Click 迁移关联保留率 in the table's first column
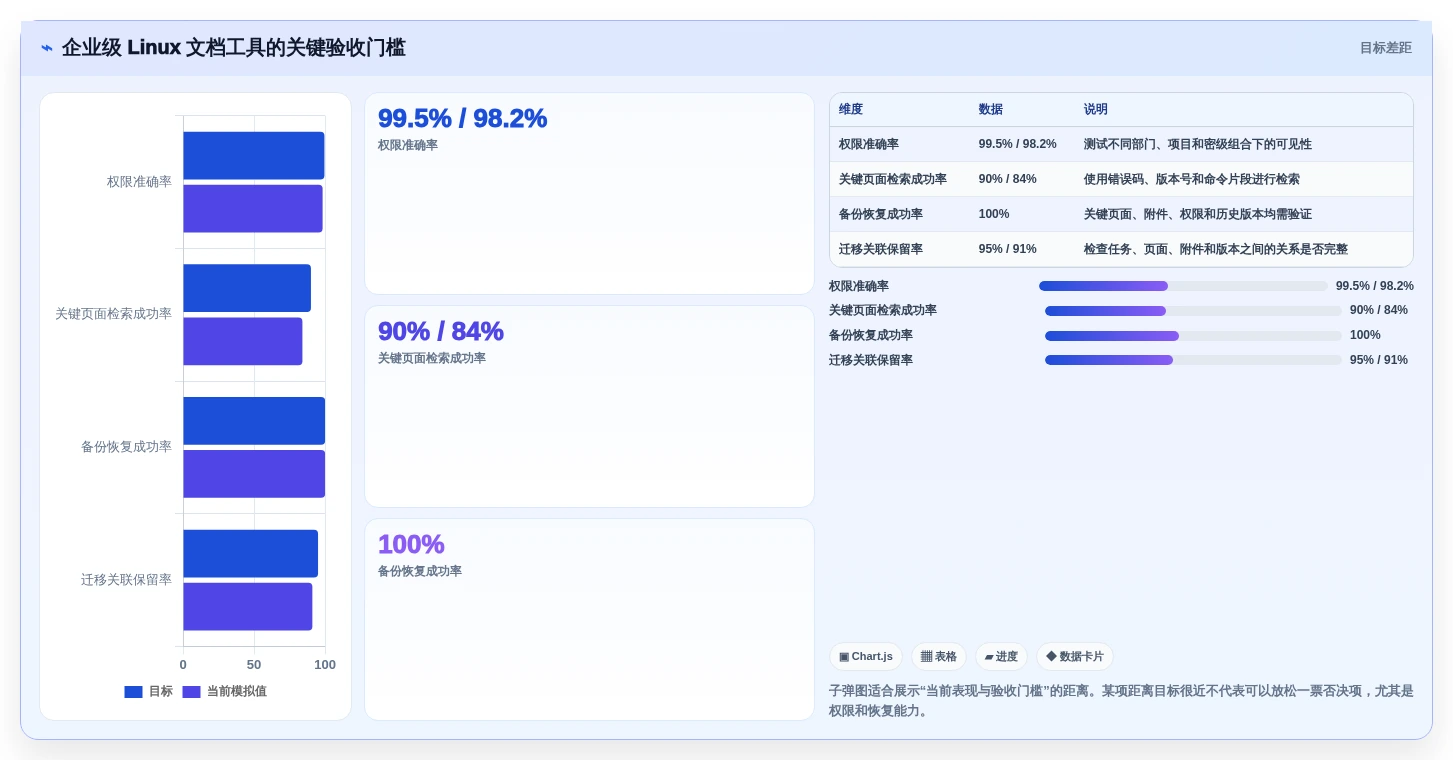Screen dimensions: 1453x760 pos(881,249)
